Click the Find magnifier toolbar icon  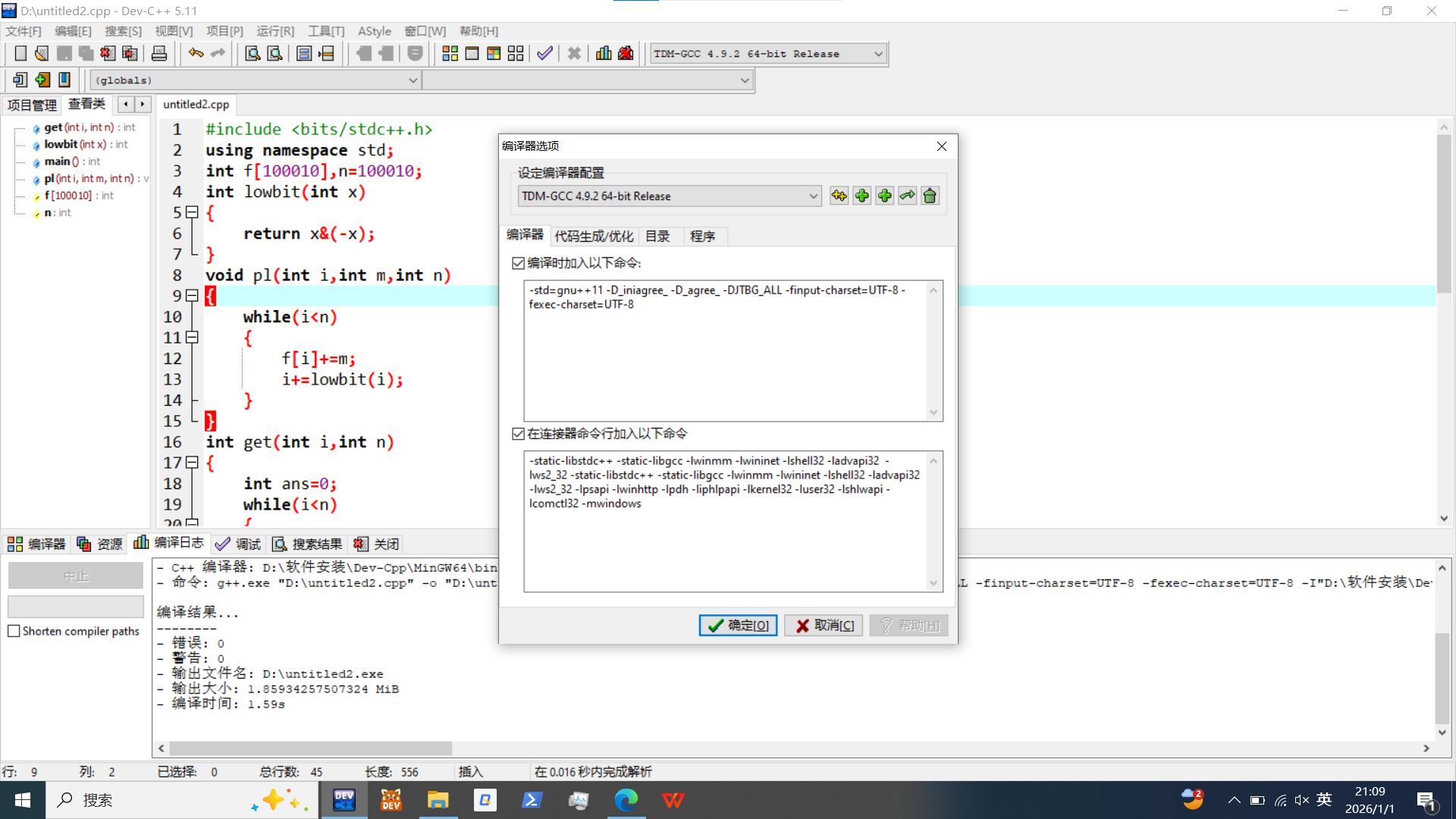(x=253, y=53)
